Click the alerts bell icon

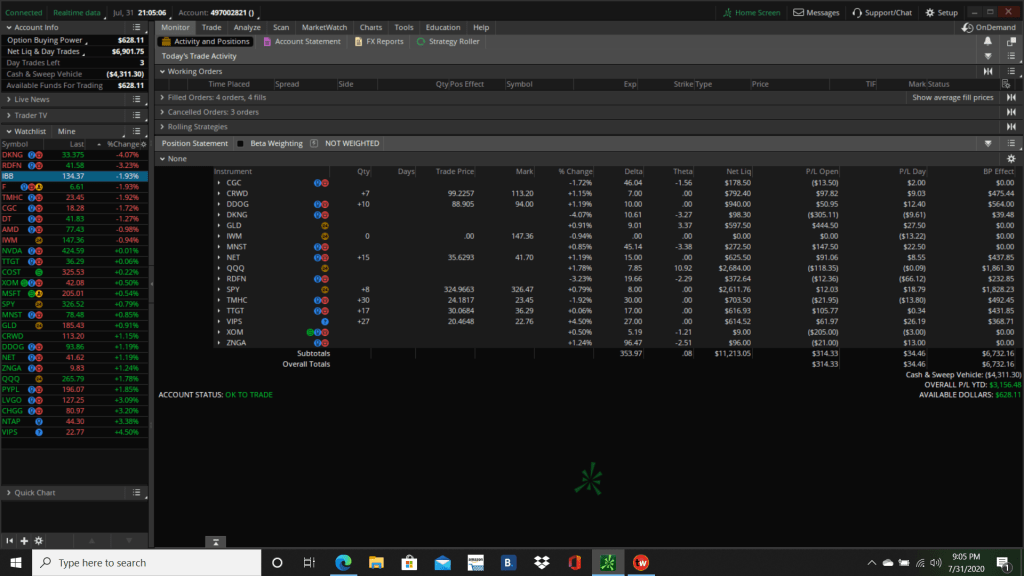(988, 42)
